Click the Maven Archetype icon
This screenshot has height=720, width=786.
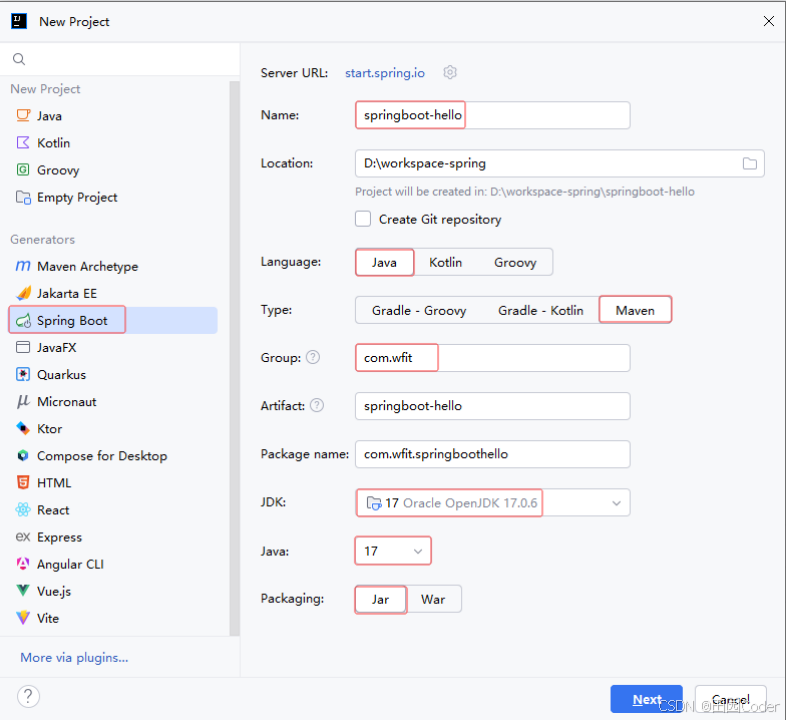(23, 266)
